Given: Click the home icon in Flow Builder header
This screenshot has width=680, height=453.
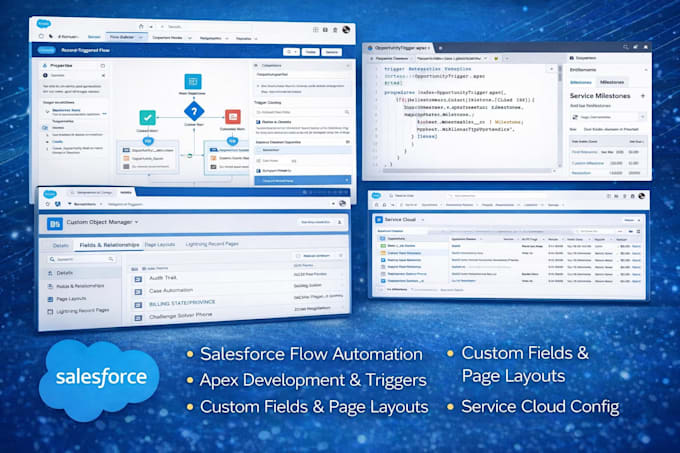Looking at the screenshot, I should (x=141, y=26).
